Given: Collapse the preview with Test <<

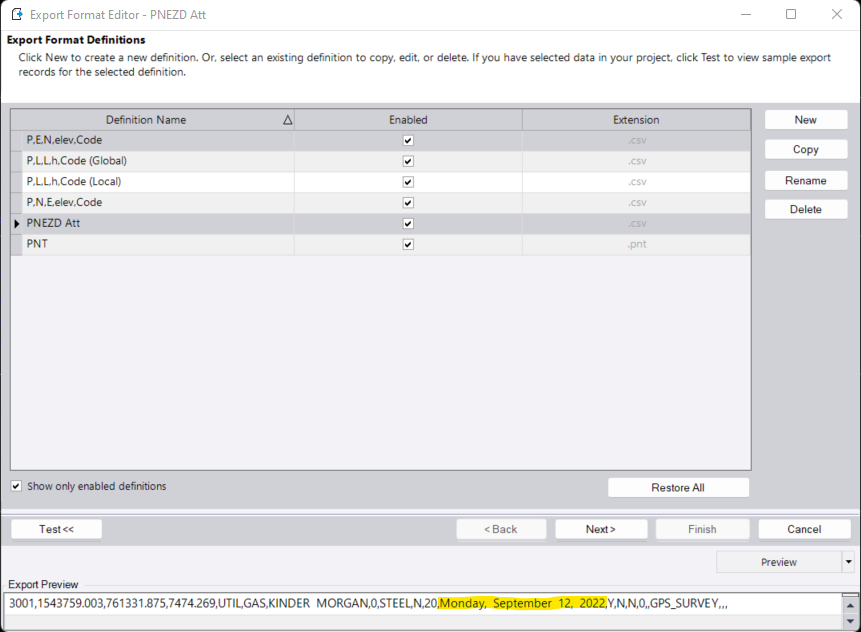Looking at the screenshot, I should [x=55, y=528].
